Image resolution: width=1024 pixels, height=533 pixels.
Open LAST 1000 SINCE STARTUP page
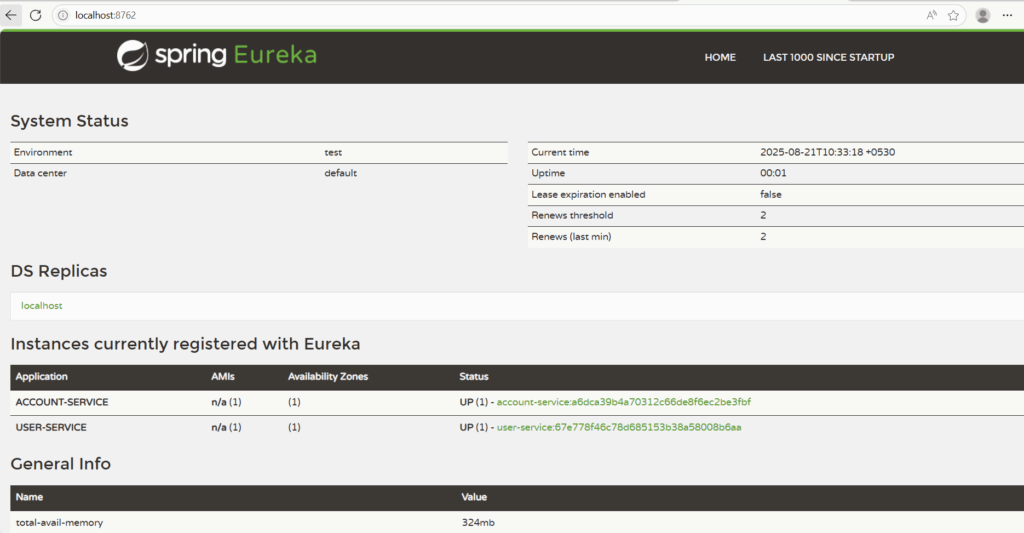(x=828, y=58)
